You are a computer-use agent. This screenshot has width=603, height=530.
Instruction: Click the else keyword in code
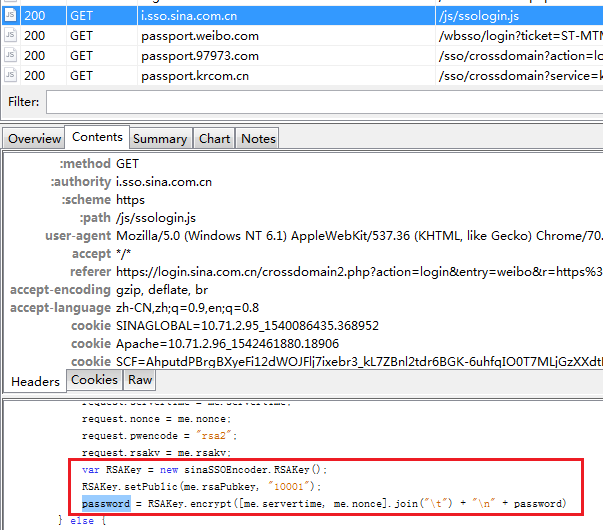click(82, 521)
